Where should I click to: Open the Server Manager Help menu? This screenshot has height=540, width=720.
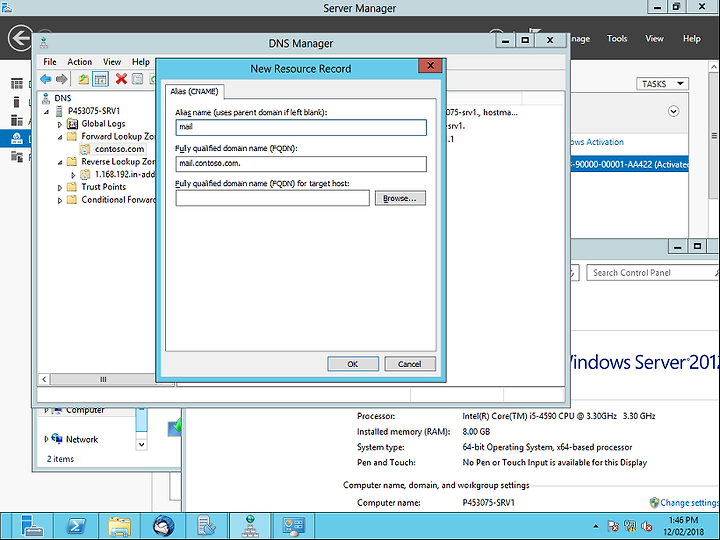[x=692, y=39]
